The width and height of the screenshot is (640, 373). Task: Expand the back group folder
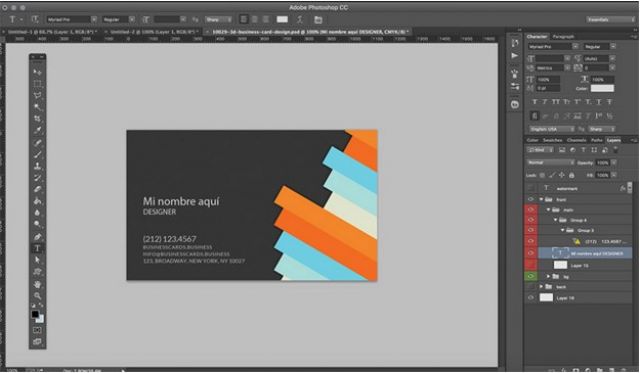coord(542,286)
